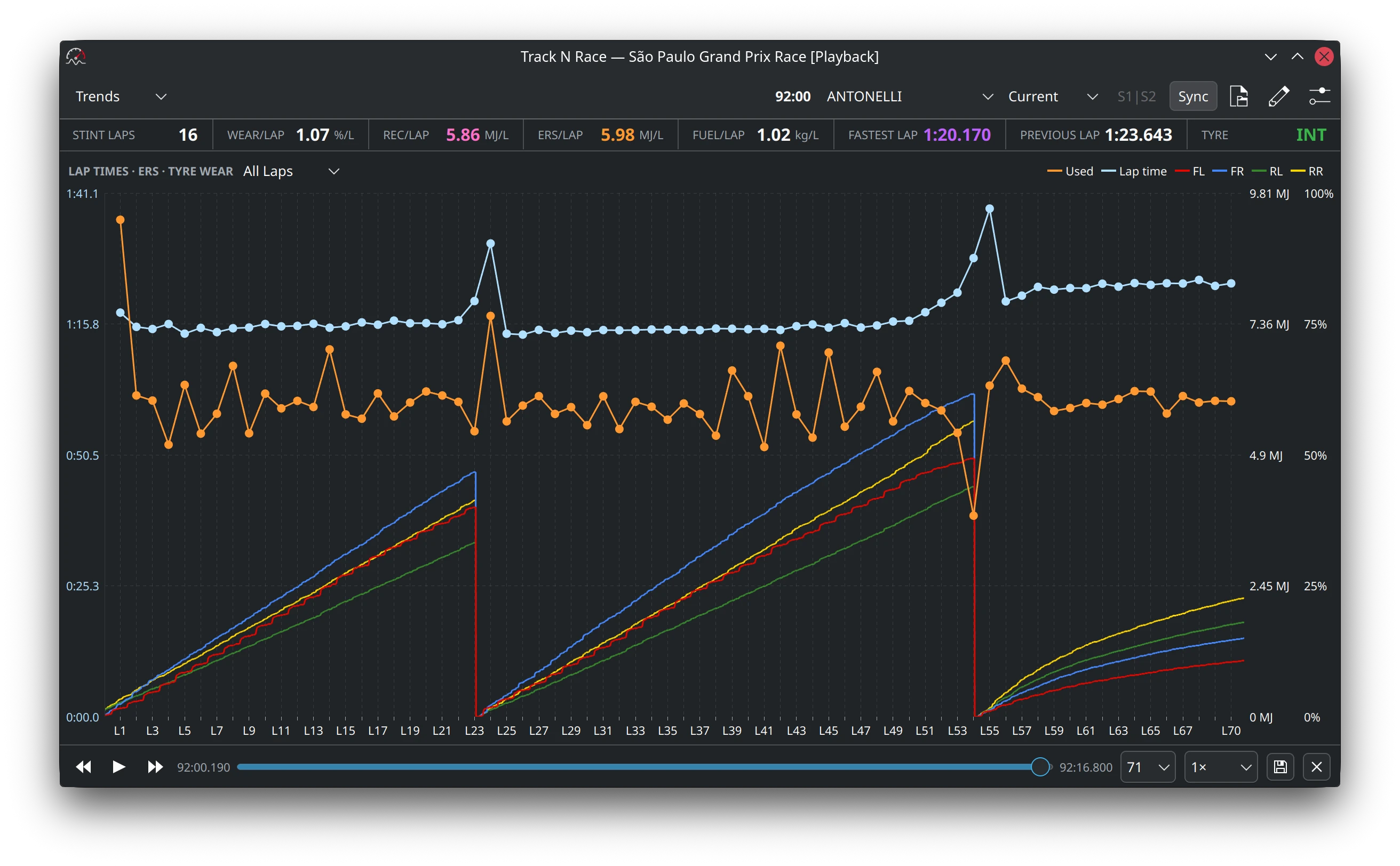
Task: Click the ERS/LAP 5.98 value
Action: 617,134
